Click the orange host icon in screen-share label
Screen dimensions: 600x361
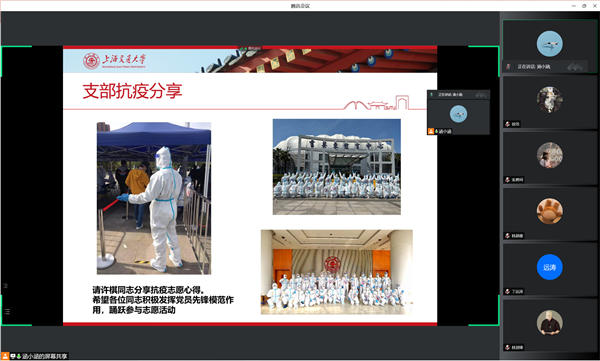(x=5, y=356)
